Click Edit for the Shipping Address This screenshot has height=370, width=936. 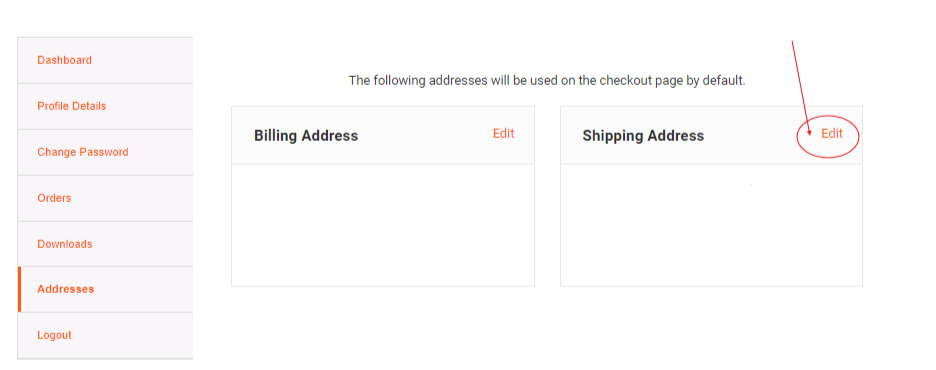click(832, 134)
